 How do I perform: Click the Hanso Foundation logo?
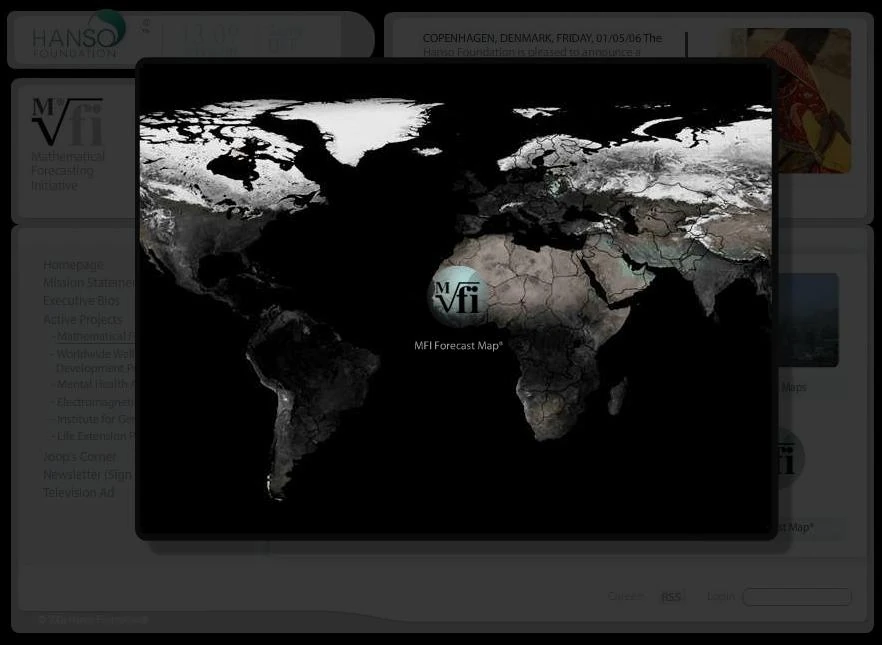pyautogui.click(x=79, y=34)
